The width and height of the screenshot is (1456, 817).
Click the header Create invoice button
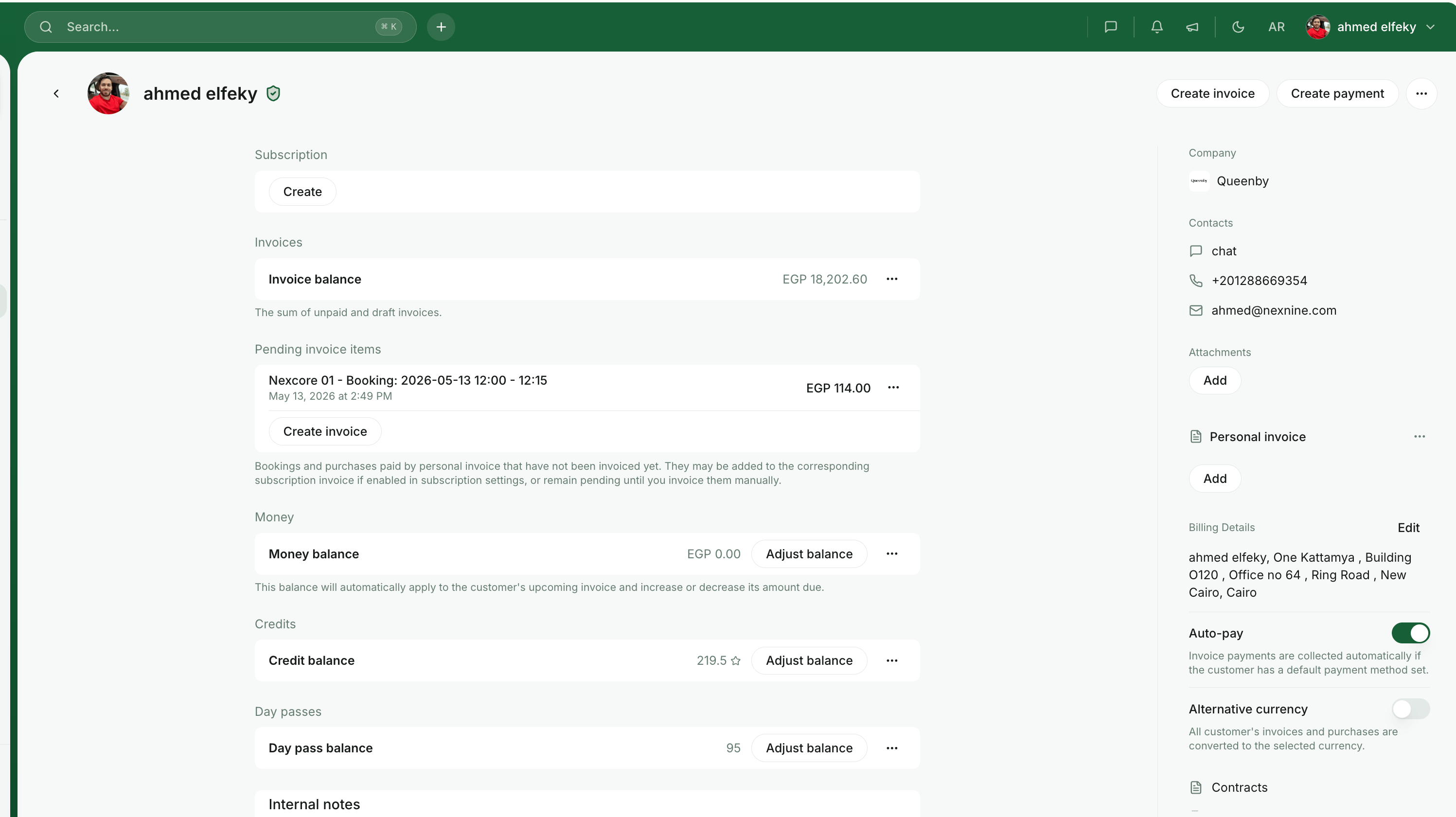pyautogui.click(x=1212, y=93)
